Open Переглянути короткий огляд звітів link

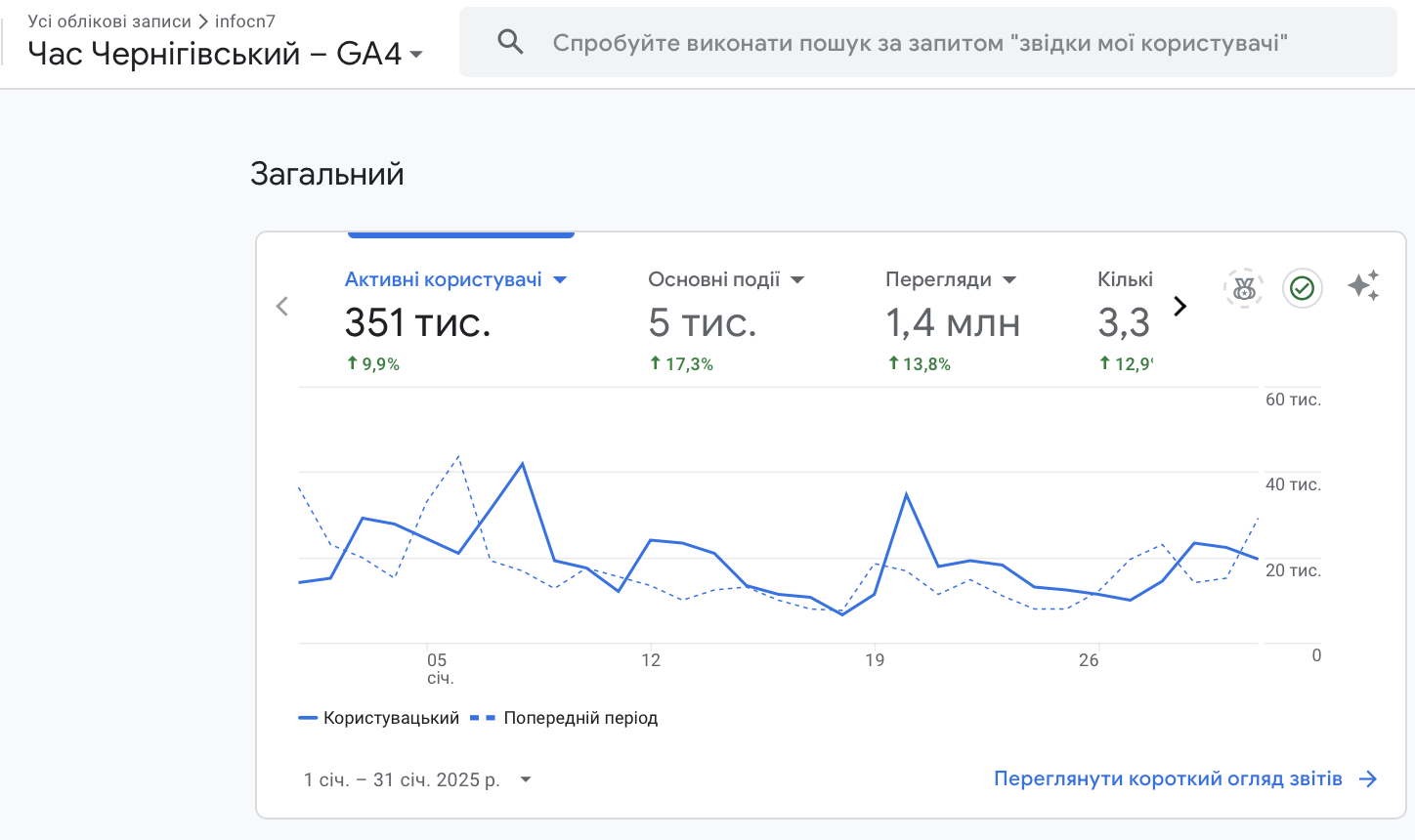click(1168, 778)
